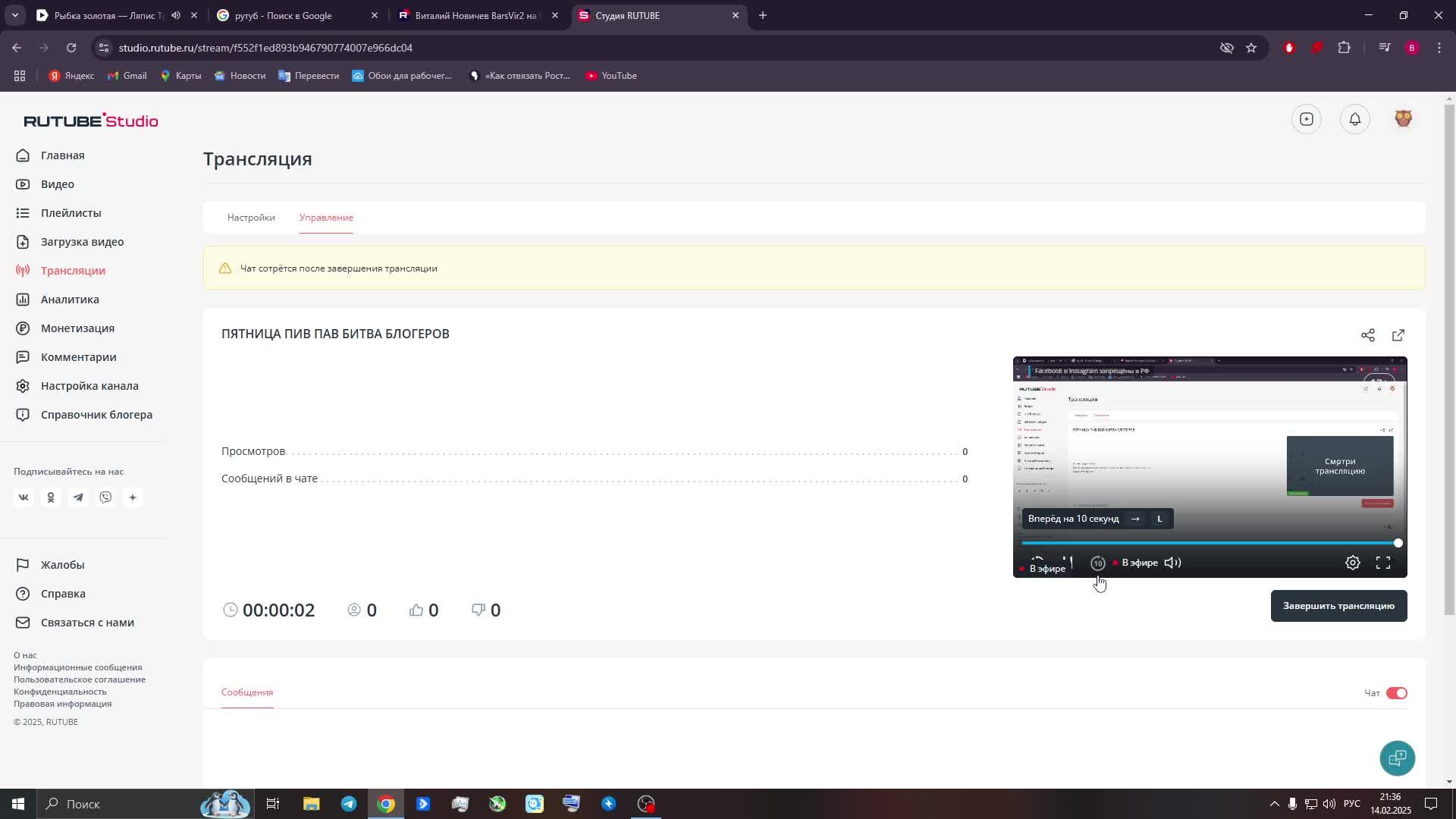
Task: Click the settings gear icon in video player
Action: click(x=1353, y=562)
